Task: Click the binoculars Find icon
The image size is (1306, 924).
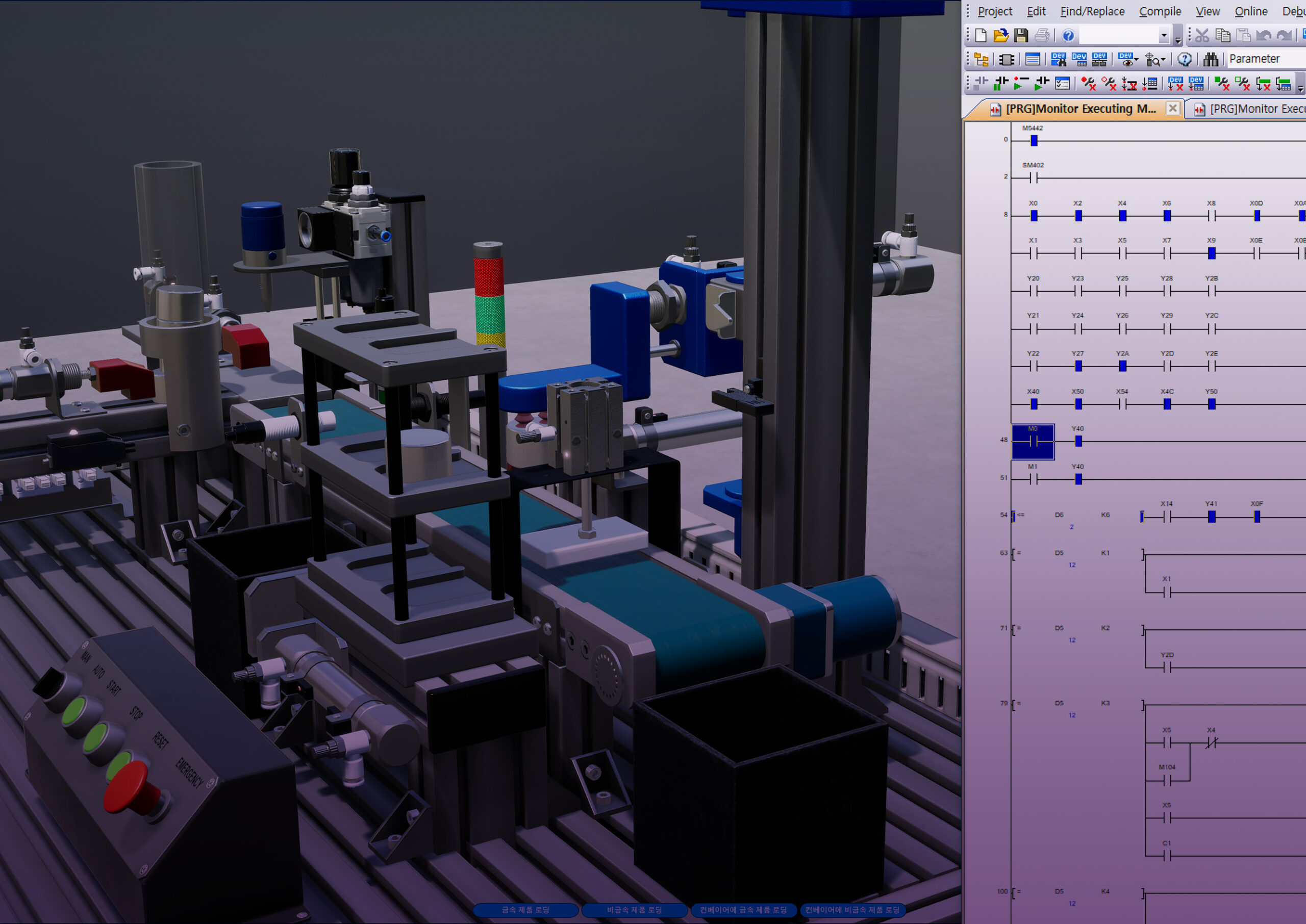Action: (1211, 59)
